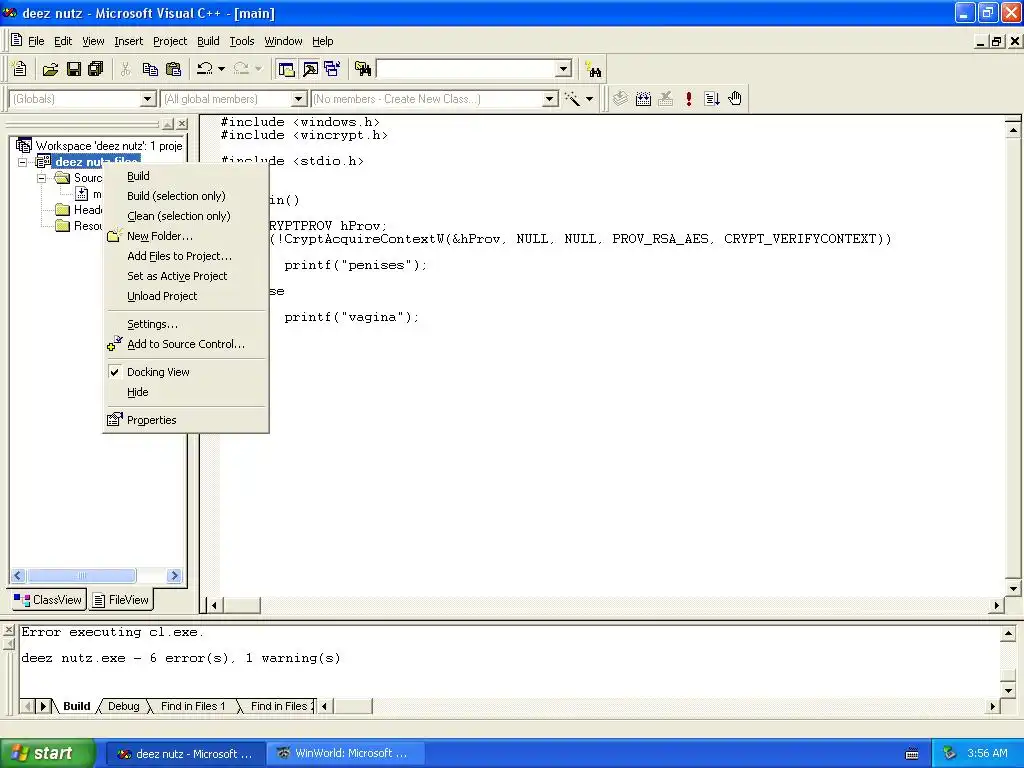Open the Build menu in menu bar
The width and height of the screenshot is (1024, 768).
208,41
